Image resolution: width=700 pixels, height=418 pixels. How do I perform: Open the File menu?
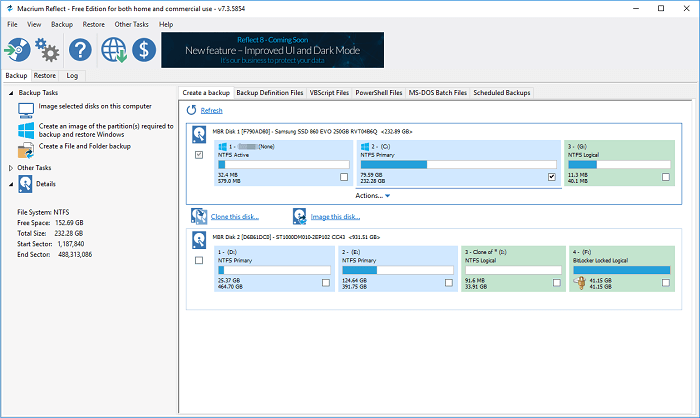(x=12, y=24)
